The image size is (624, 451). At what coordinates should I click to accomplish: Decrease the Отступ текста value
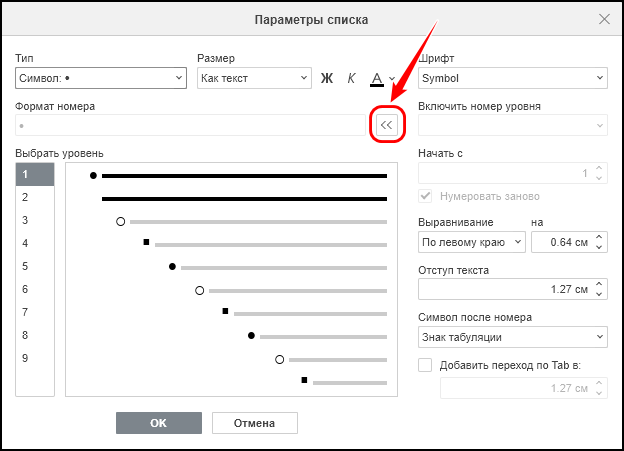tap(599, 294)
